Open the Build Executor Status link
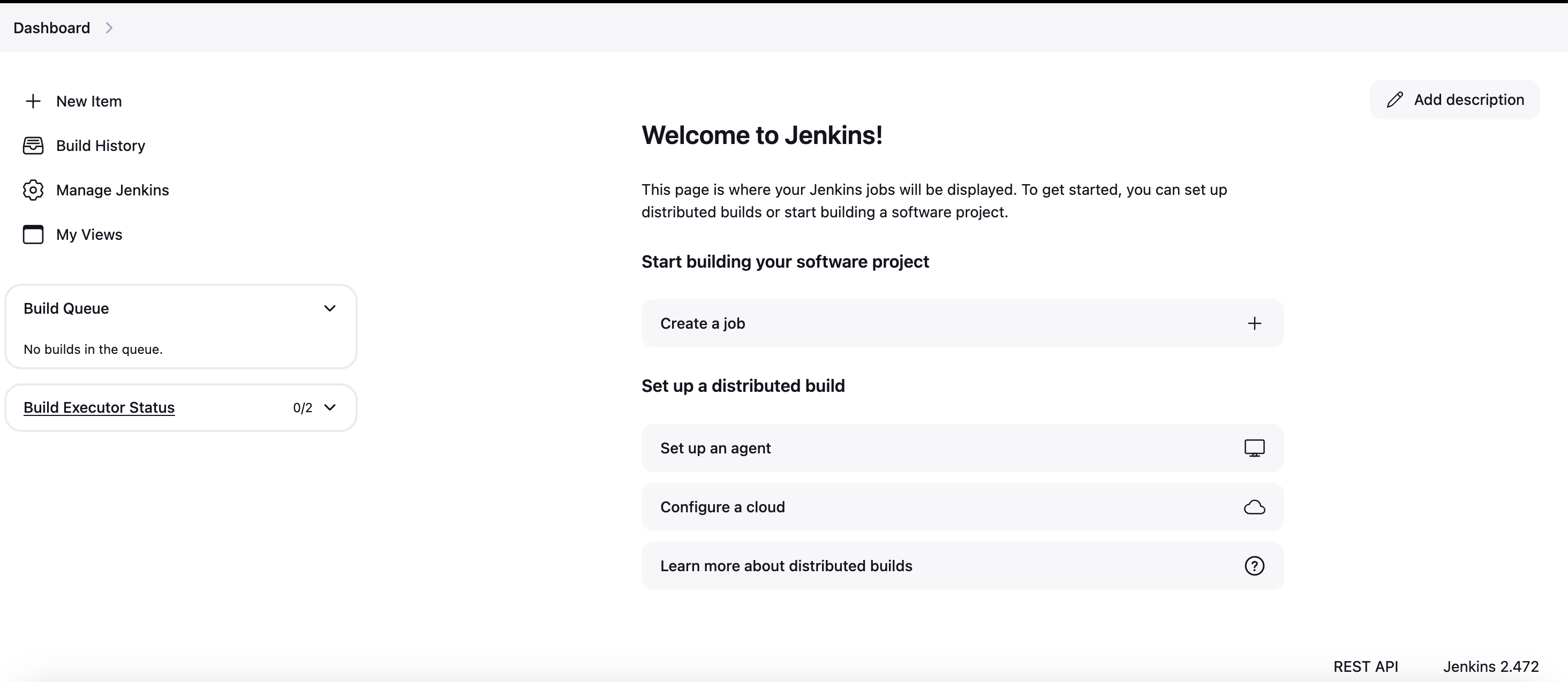Image resolution: width=1568 pixels, height=682 pixels. (99, 407)
